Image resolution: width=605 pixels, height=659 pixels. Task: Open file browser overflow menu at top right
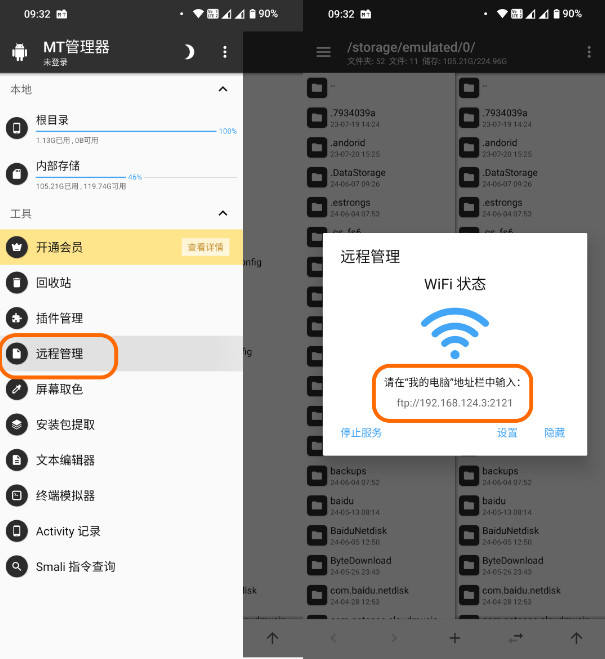[589, 52]
